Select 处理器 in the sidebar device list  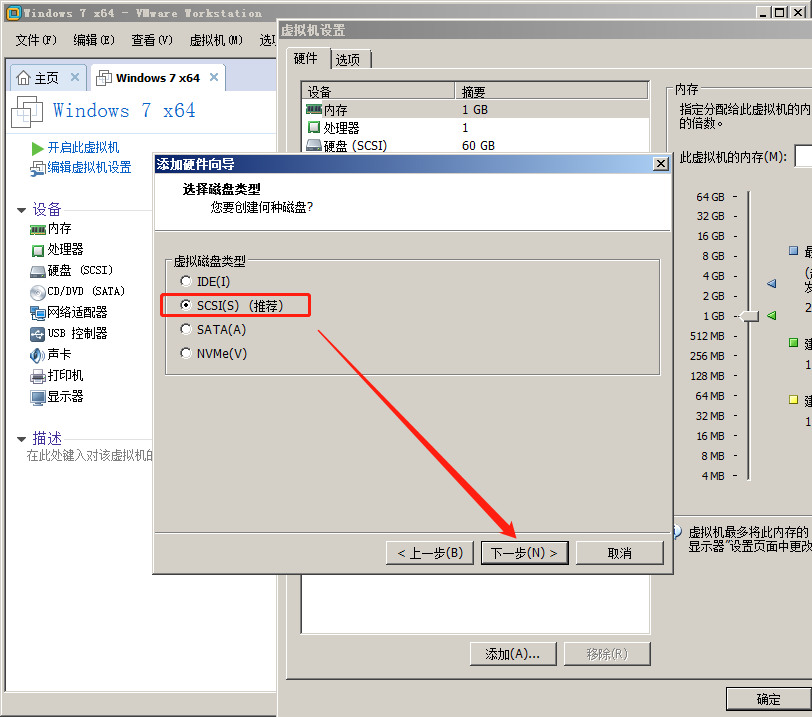pyautogui.click(x=65, y=250)
